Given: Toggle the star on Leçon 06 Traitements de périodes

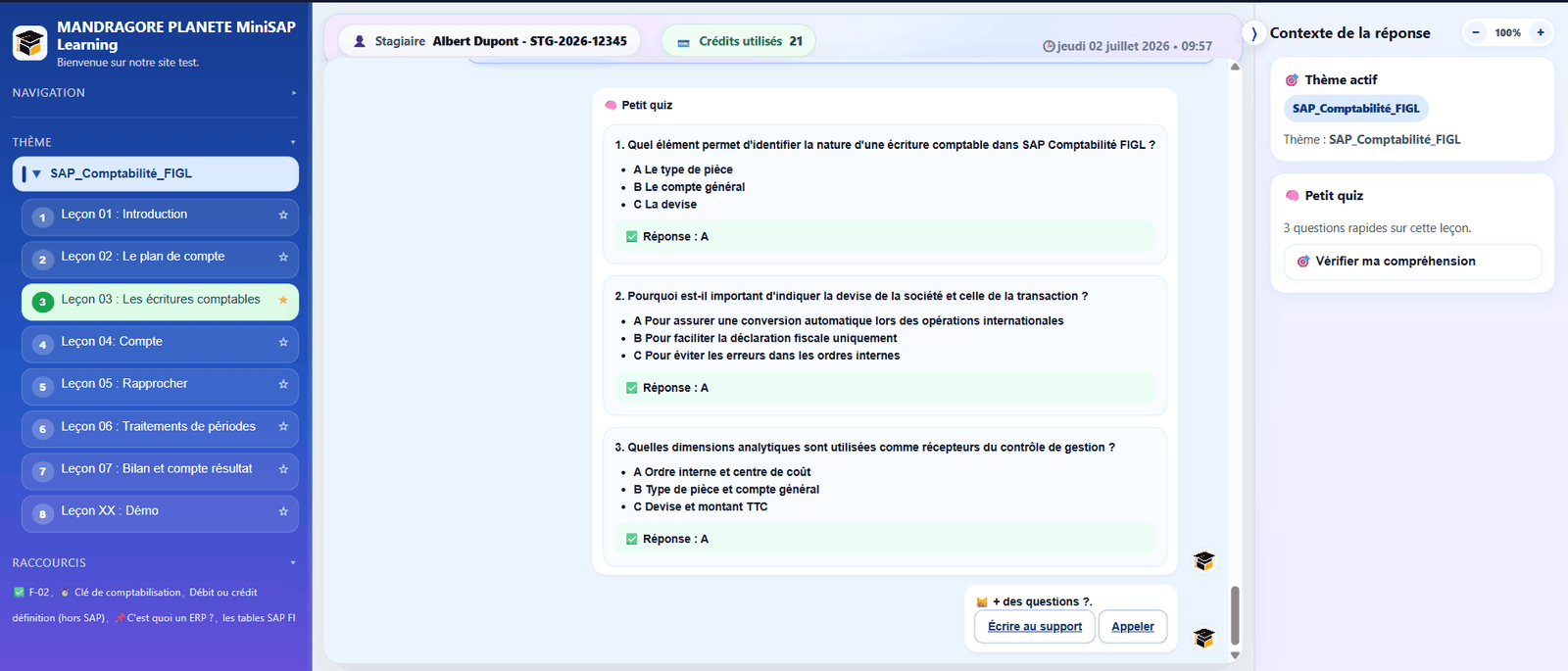Looking at the screenshot, I should (283, 426).
